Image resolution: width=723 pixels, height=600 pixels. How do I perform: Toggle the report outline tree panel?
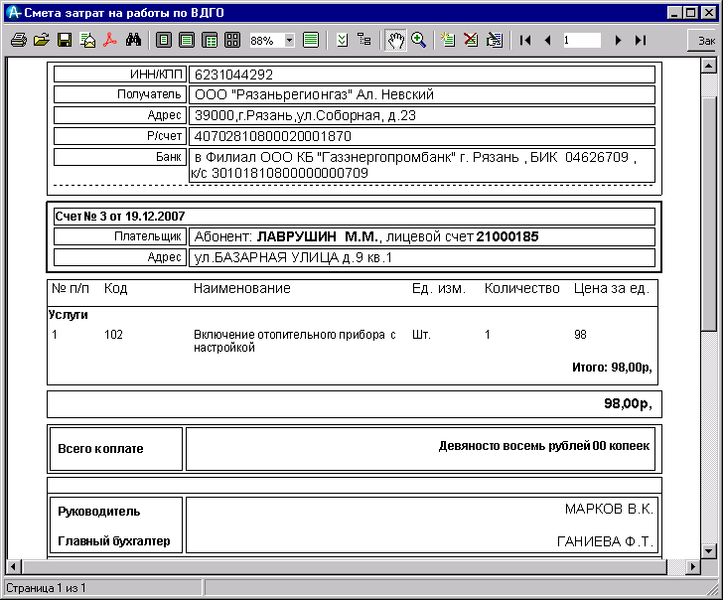(x=363, y=40)
